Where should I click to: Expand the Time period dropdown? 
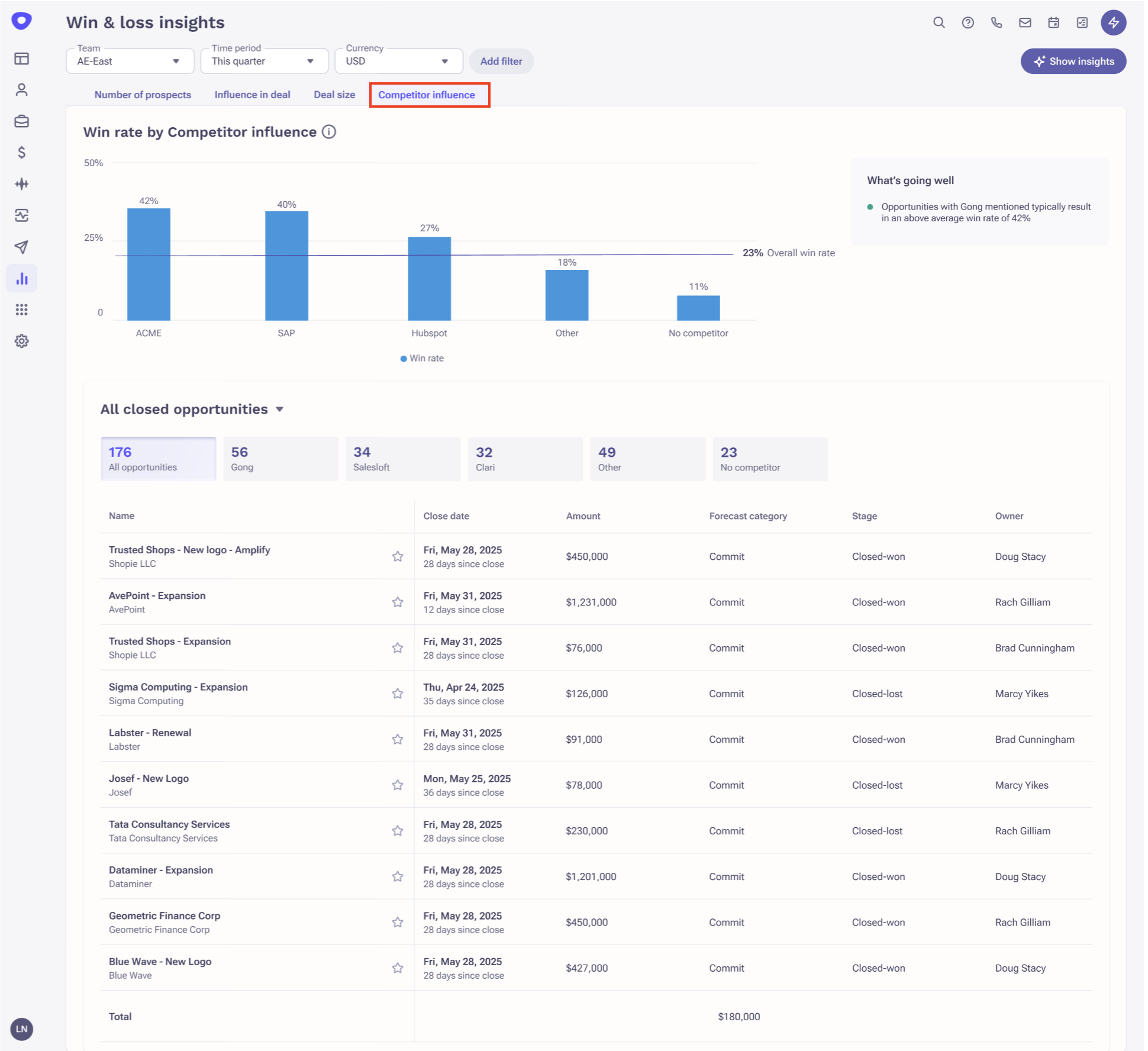click(264, 61)
